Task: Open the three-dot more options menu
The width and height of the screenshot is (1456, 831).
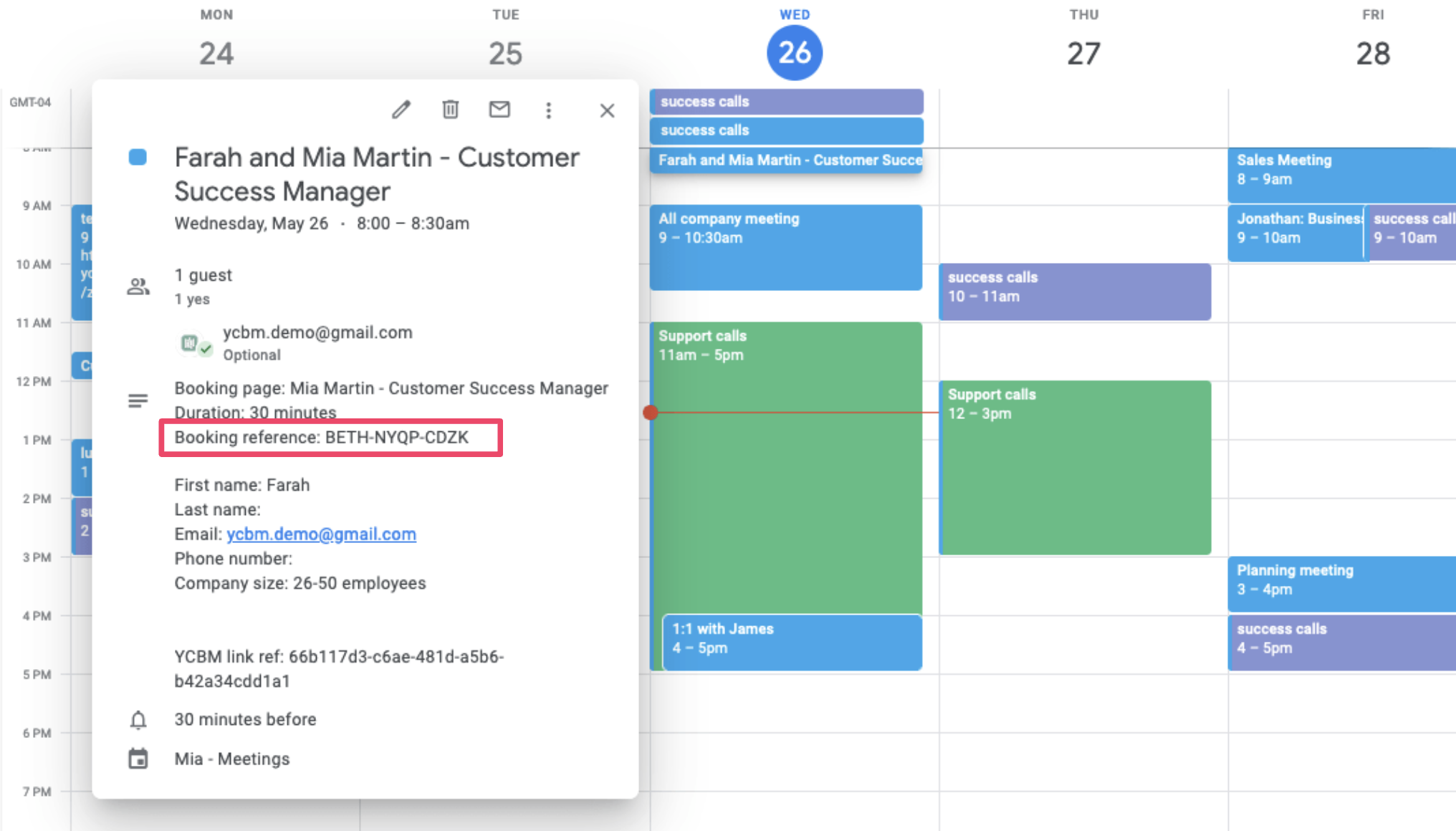Action: click(548, 110)
